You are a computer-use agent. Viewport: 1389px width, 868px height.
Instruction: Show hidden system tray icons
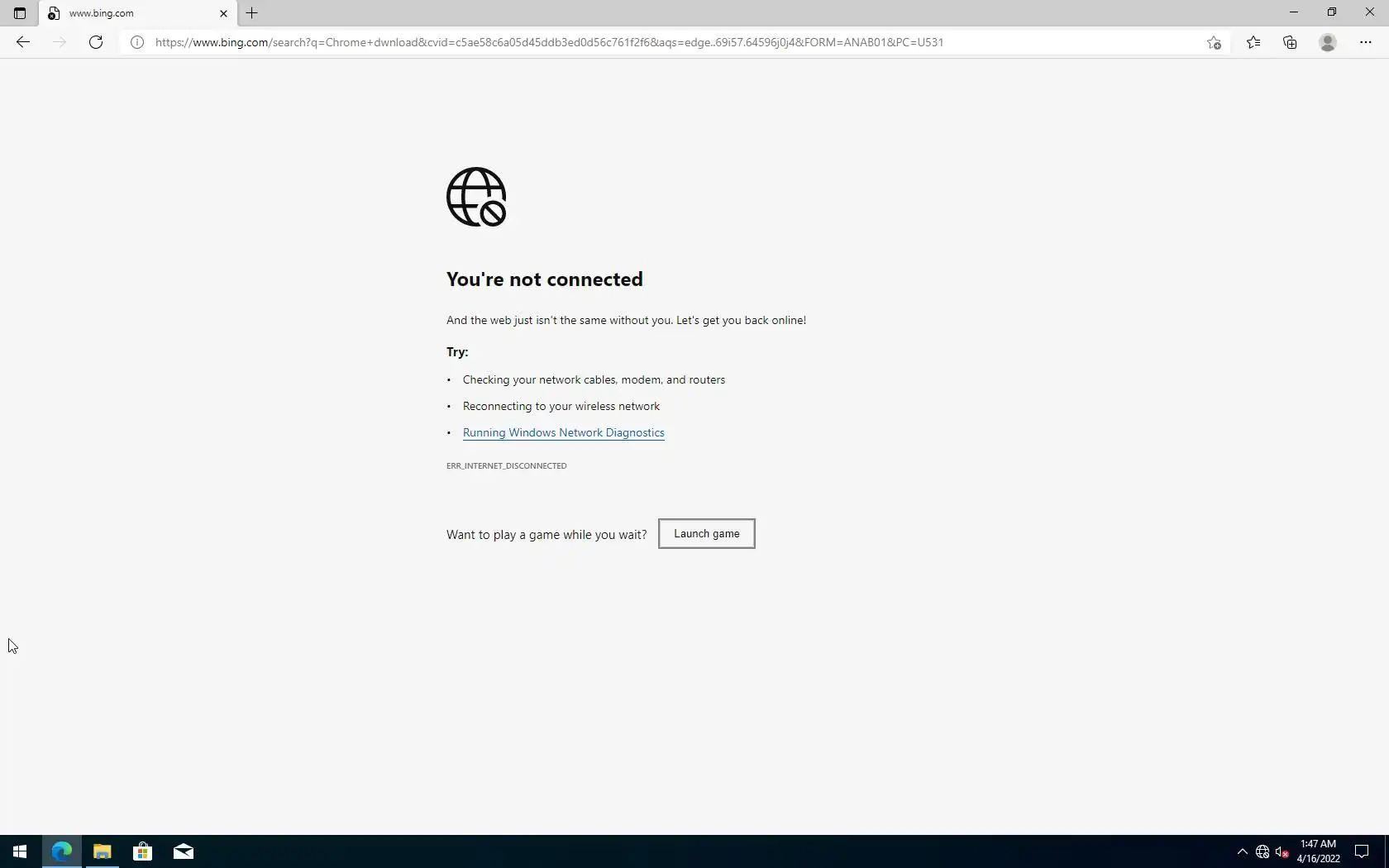pos(1242,851)
